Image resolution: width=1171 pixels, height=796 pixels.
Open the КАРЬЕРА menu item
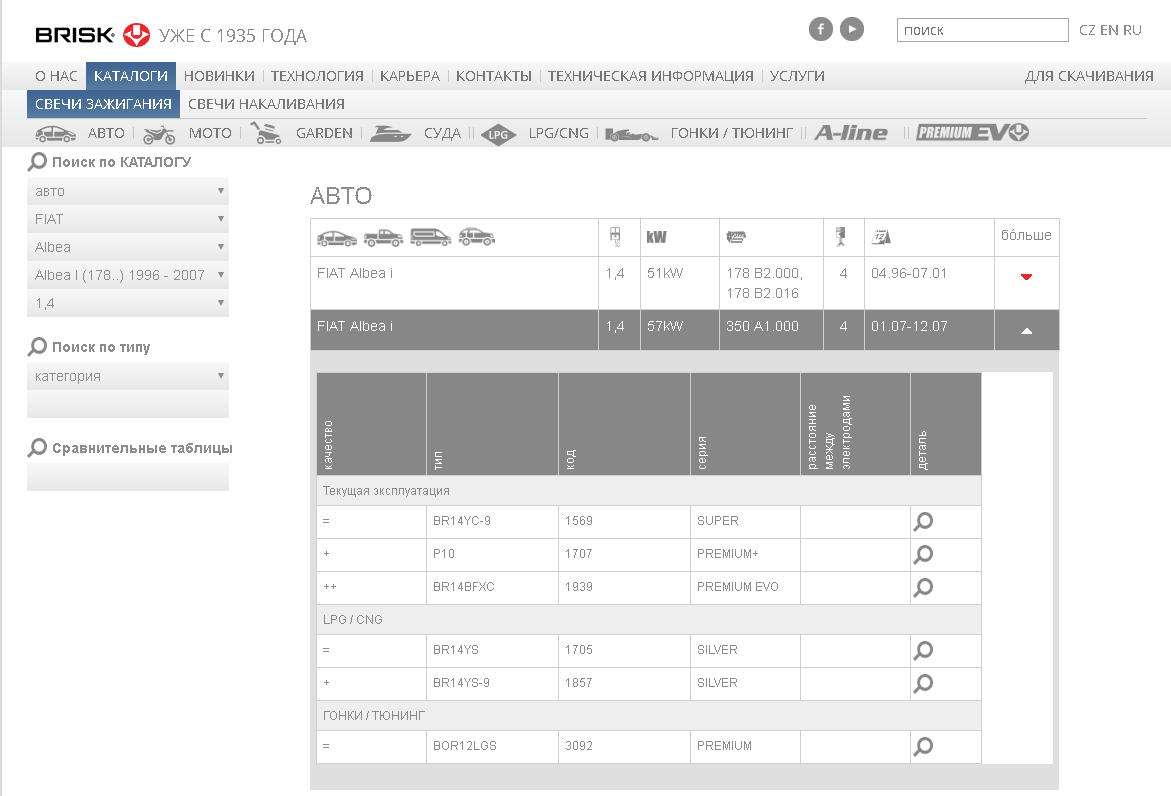[x=409, y=76]
